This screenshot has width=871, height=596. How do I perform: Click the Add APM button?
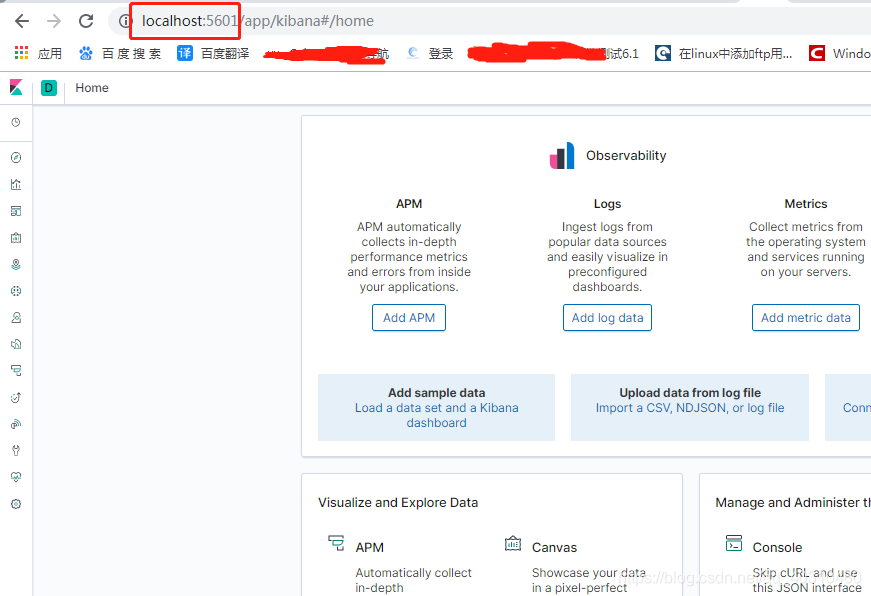point(408,317)
